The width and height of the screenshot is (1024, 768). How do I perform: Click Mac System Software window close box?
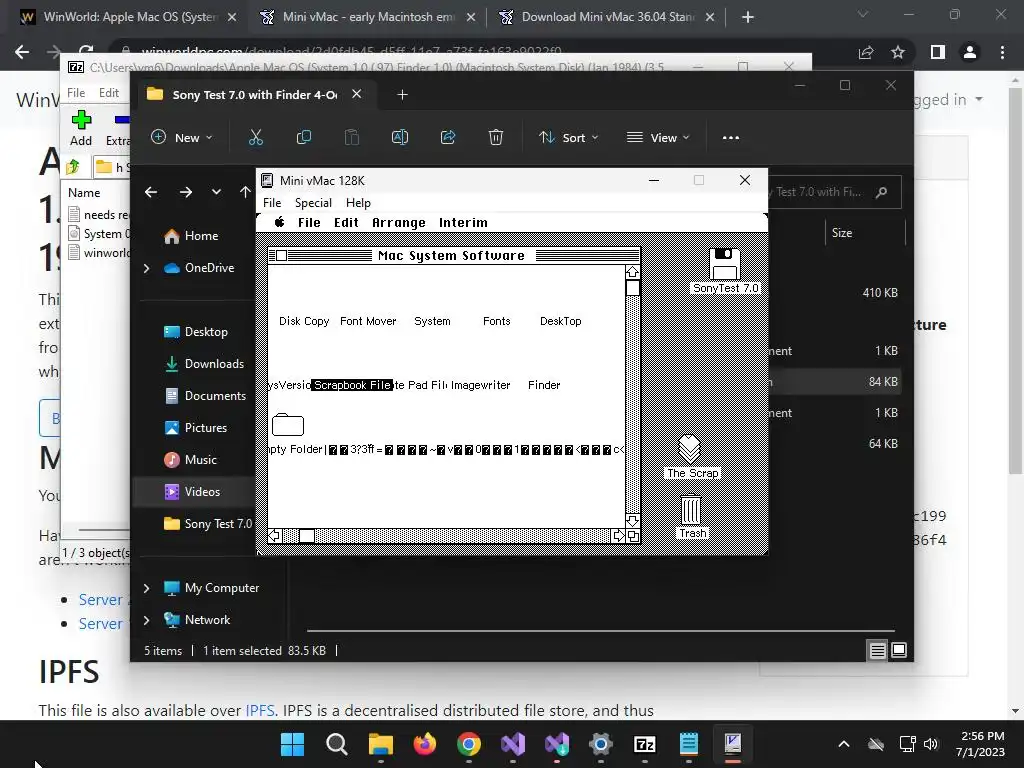pyautogui.click(x=281, y=255)
